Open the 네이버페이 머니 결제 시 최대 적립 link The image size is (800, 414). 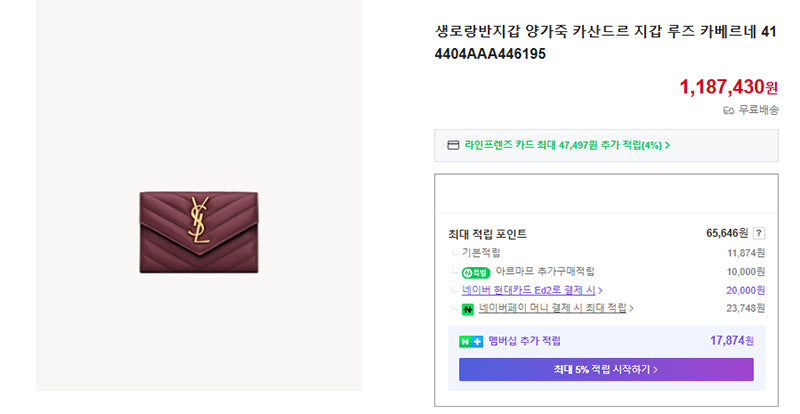click(x=553, y=308)
